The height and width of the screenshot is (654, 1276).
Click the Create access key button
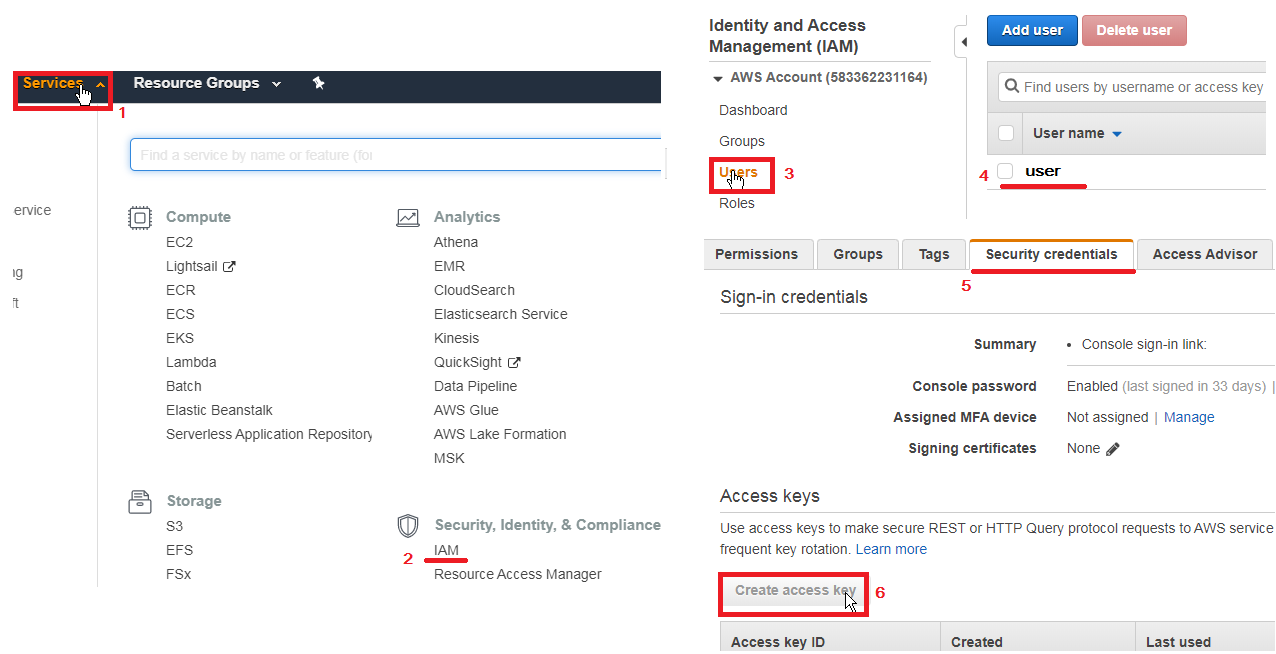coord(795,591)
